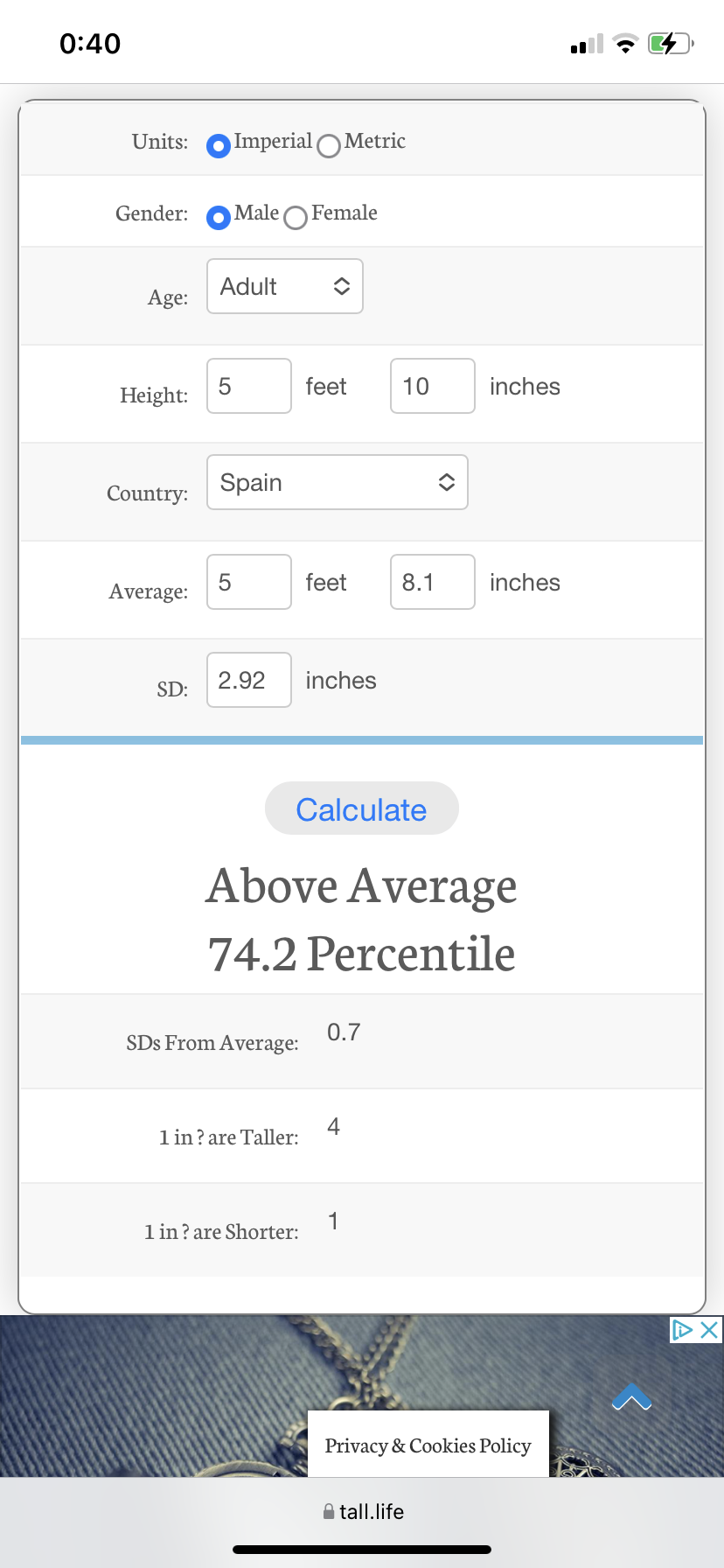Click the '1 in ? are Taller' value 4
The height and width of the screenshot is (1568, 724).
click(333, 1127)
